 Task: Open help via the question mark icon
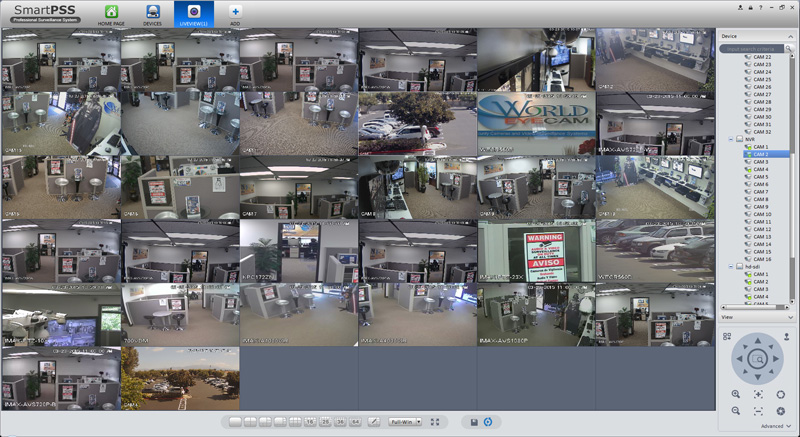tap(760, 7)
